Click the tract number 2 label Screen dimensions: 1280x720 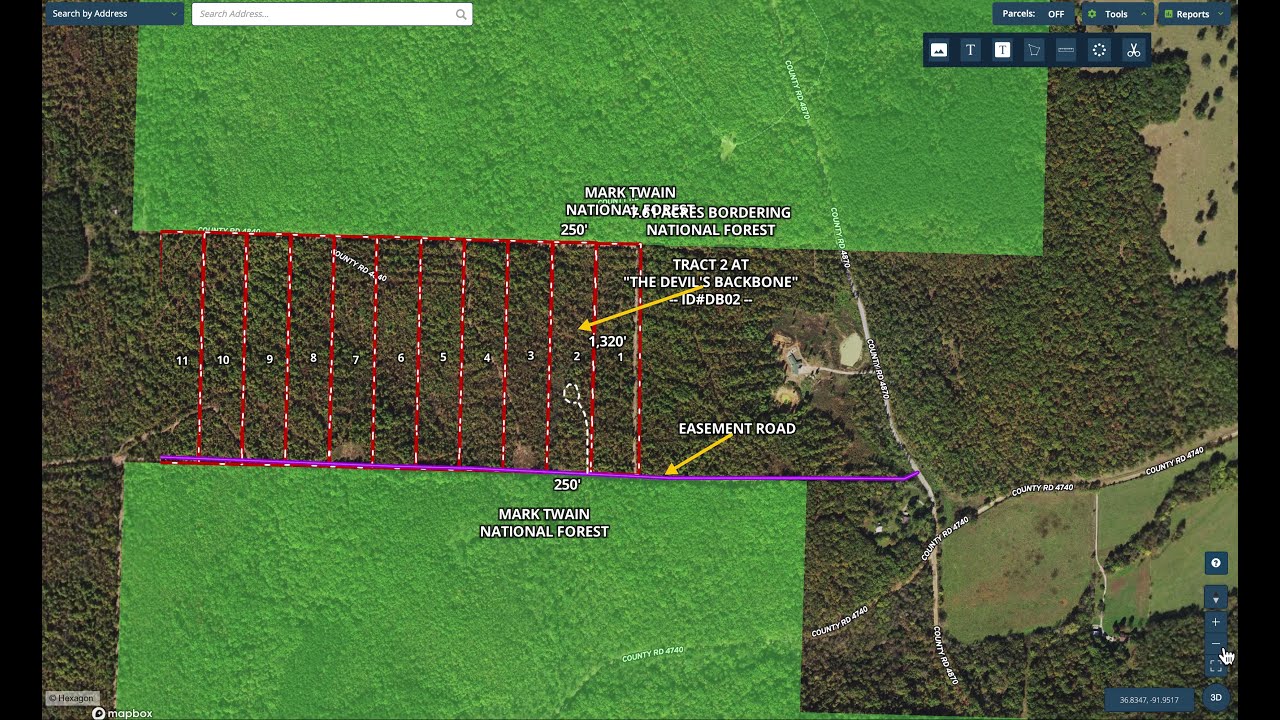576,356
